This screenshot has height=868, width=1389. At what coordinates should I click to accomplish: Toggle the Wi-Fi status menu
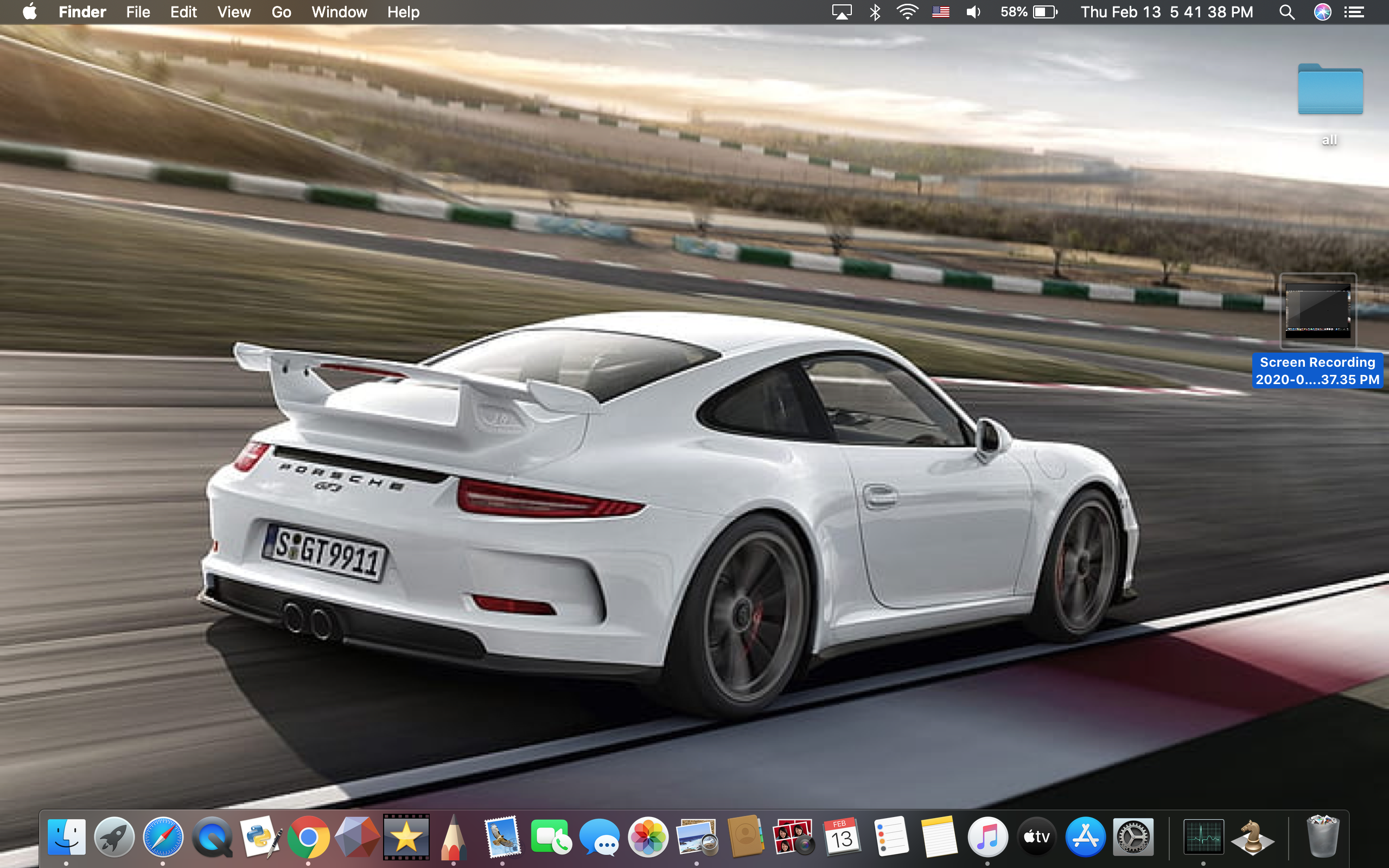907,12
